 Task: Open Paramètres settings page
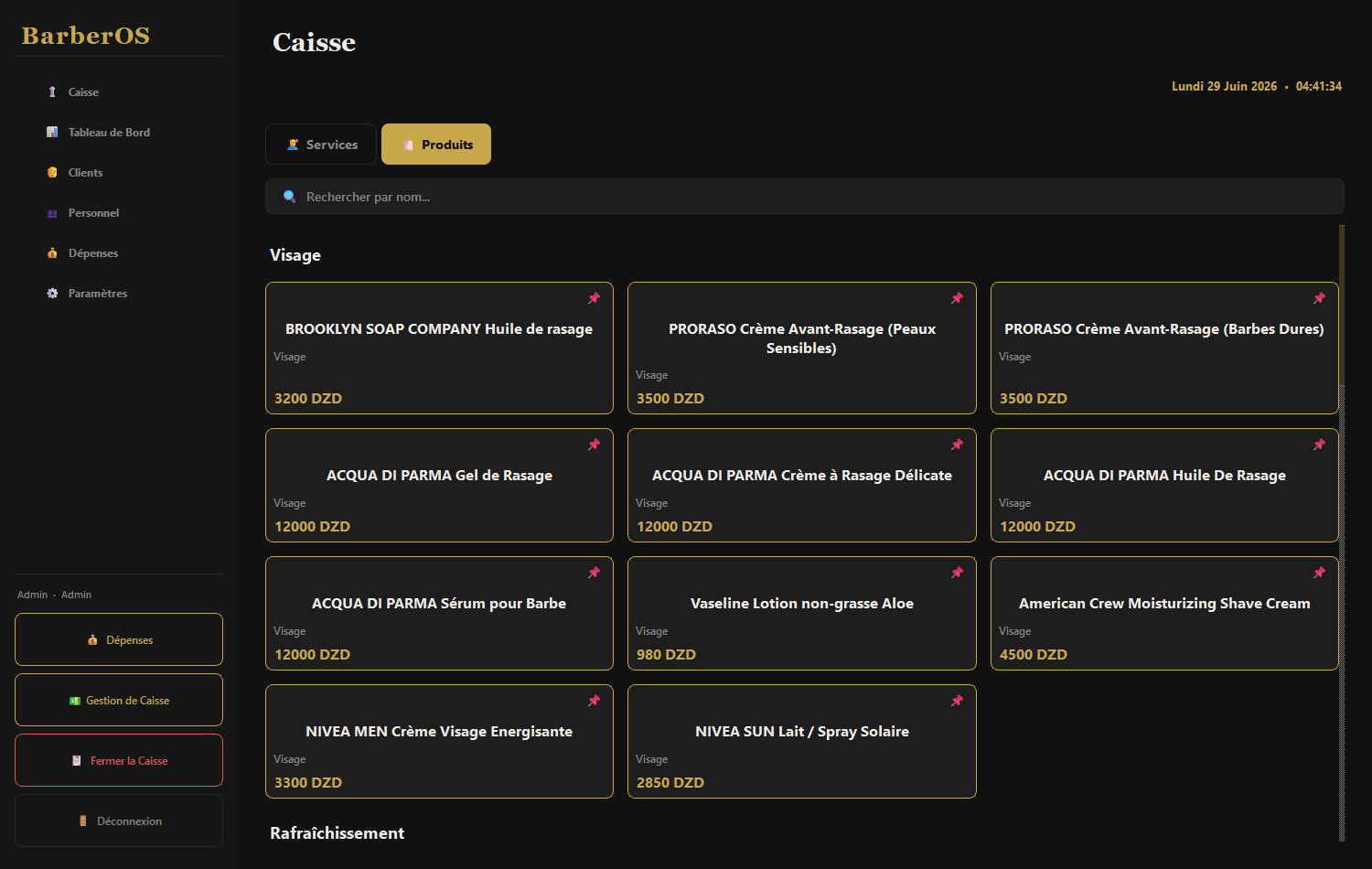point(119,294)
